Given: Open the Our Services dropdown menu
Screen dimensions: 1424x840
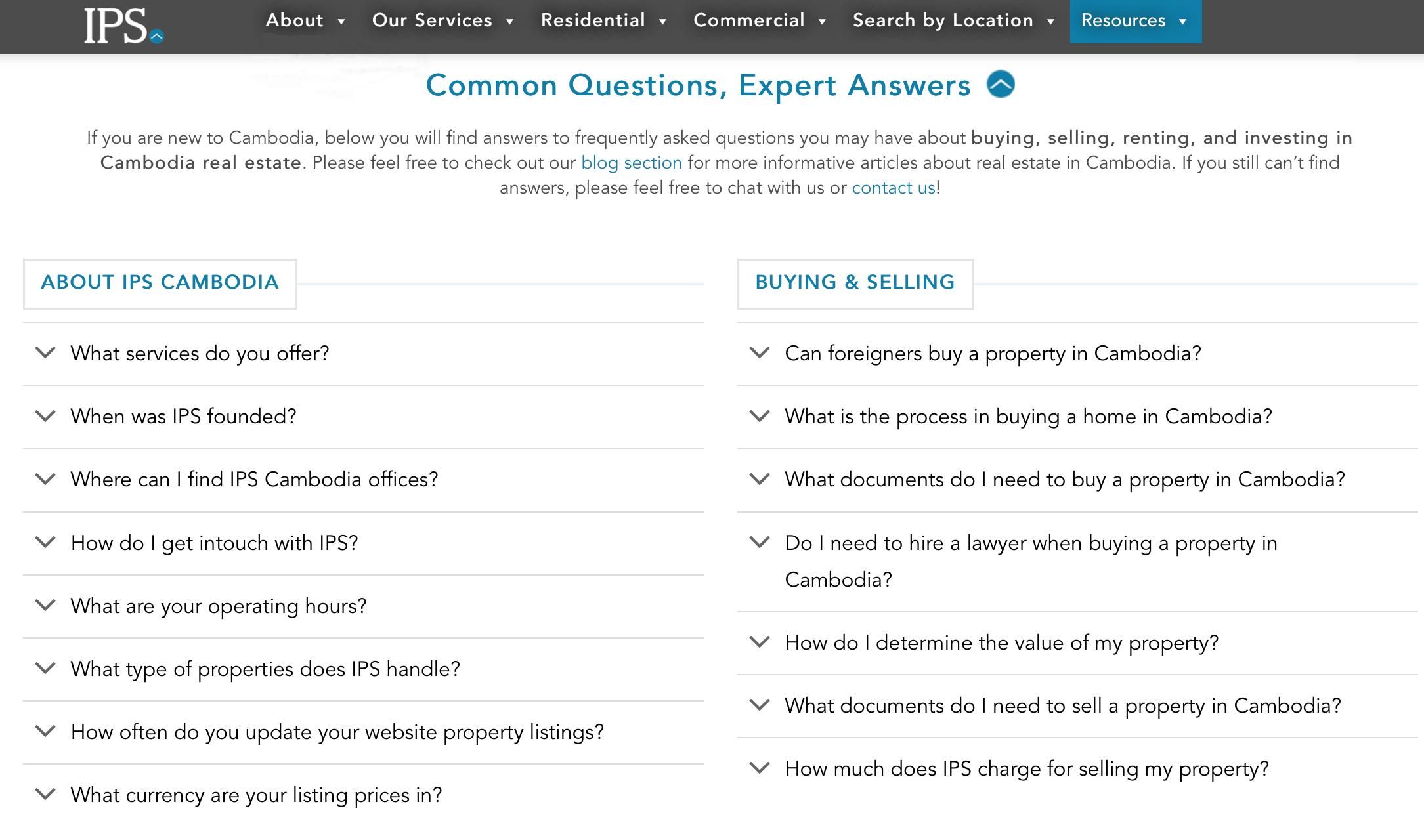Looking at the screenshot, I should [442, 21].
